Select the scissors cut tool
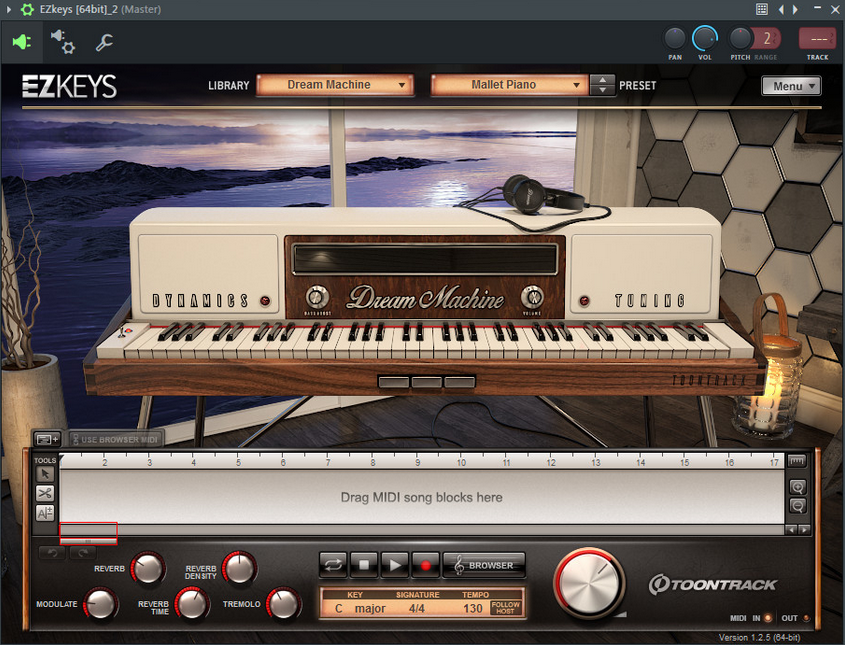845x645 pixels. click(45, 494)
